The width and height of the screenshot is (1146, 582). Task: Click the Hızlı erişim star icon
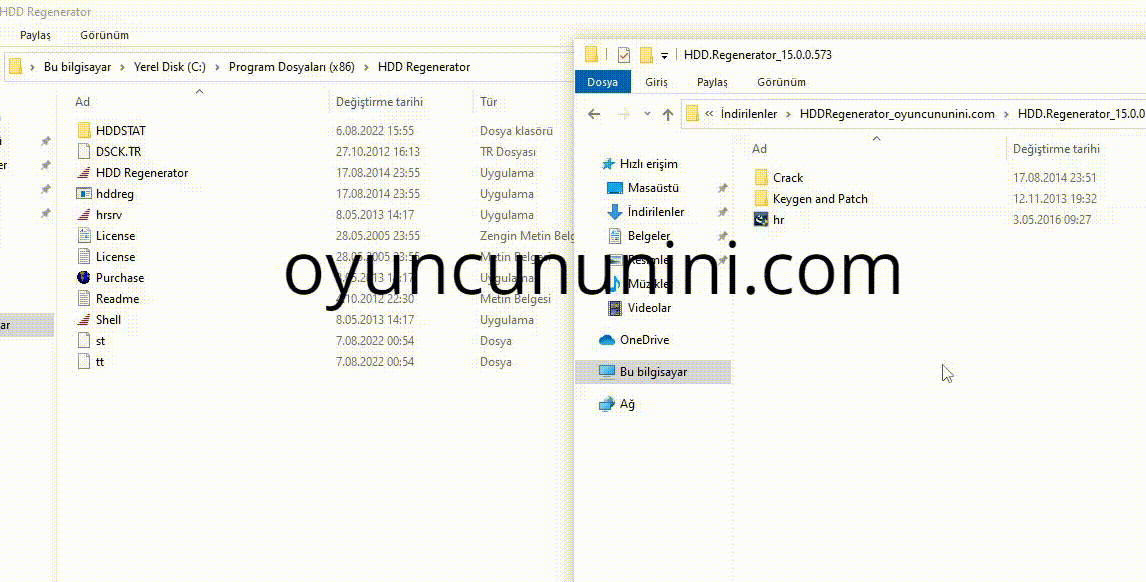tap(607, 165)
